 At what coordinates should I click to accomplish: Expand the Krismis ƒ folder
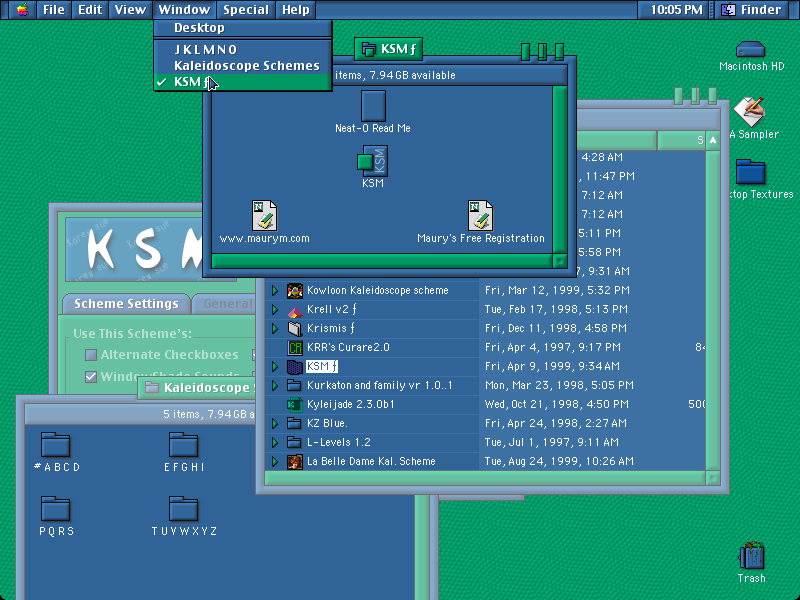(274, 329)
